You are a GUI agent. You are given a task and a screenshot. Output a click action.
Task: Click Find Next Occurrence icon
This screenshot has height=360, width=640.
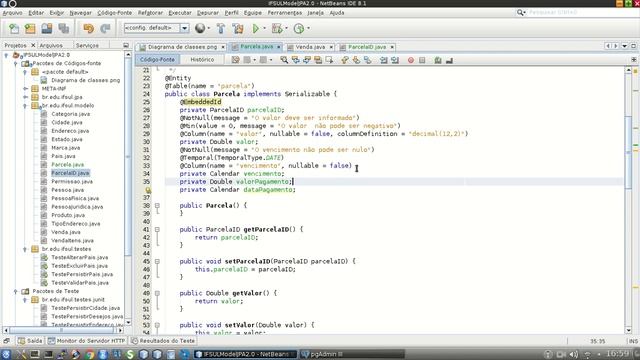click(307, 60)
